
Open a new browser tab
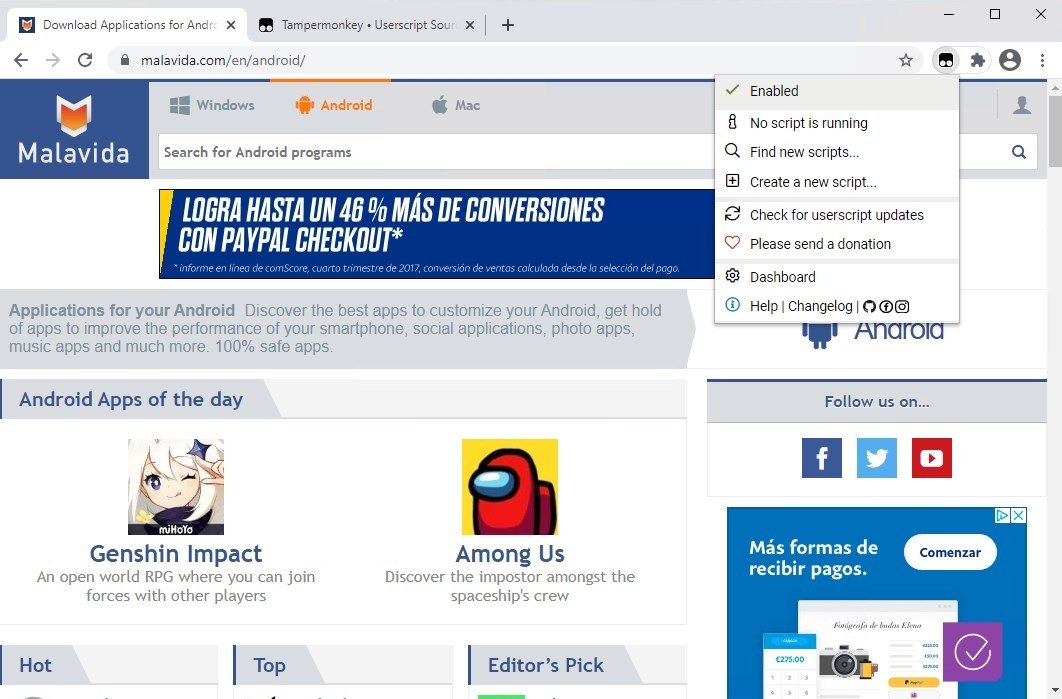coord(508,25)
